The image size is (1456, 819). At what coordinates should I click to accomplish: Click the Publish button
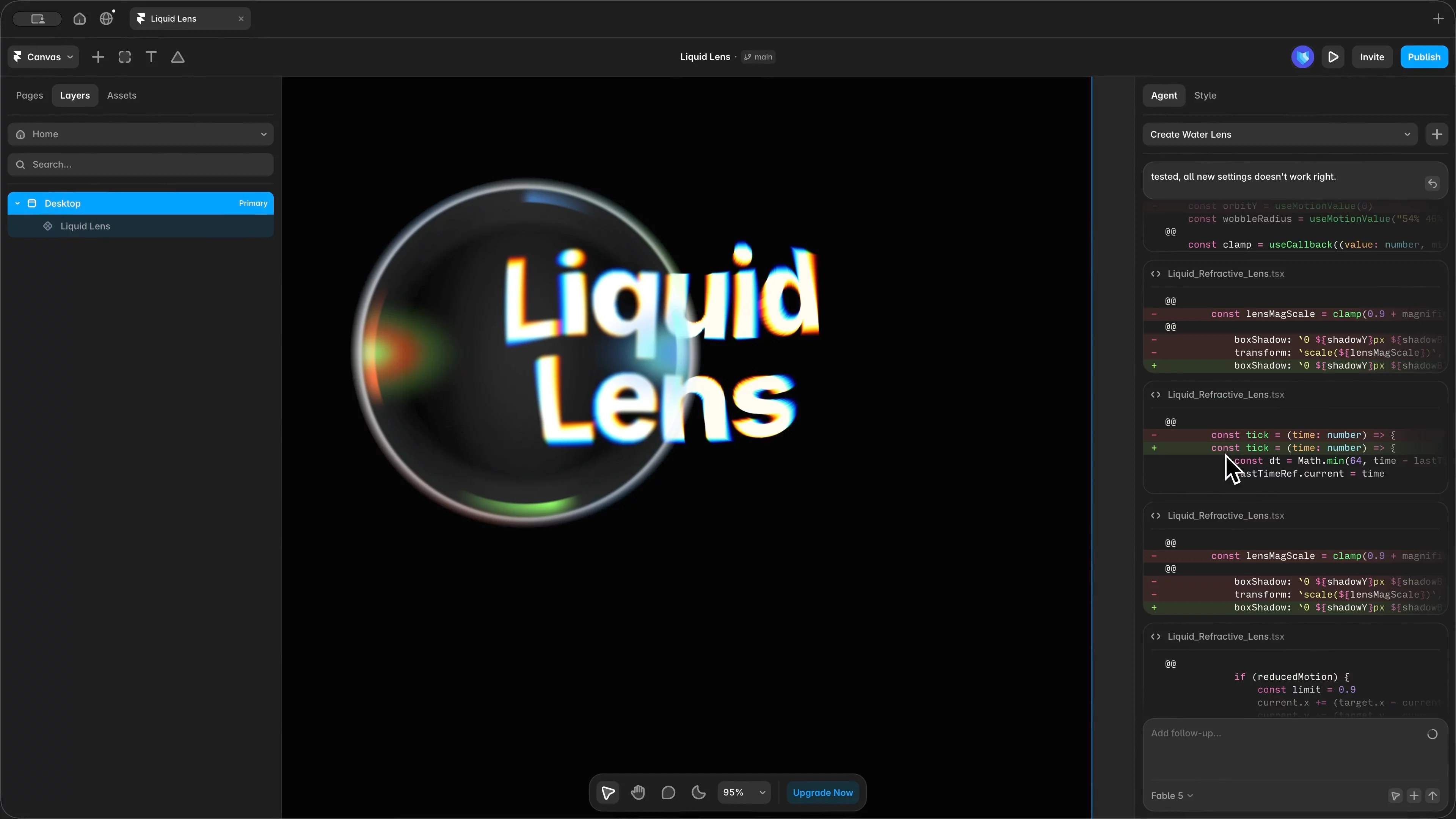click(x=1424, y=57)
